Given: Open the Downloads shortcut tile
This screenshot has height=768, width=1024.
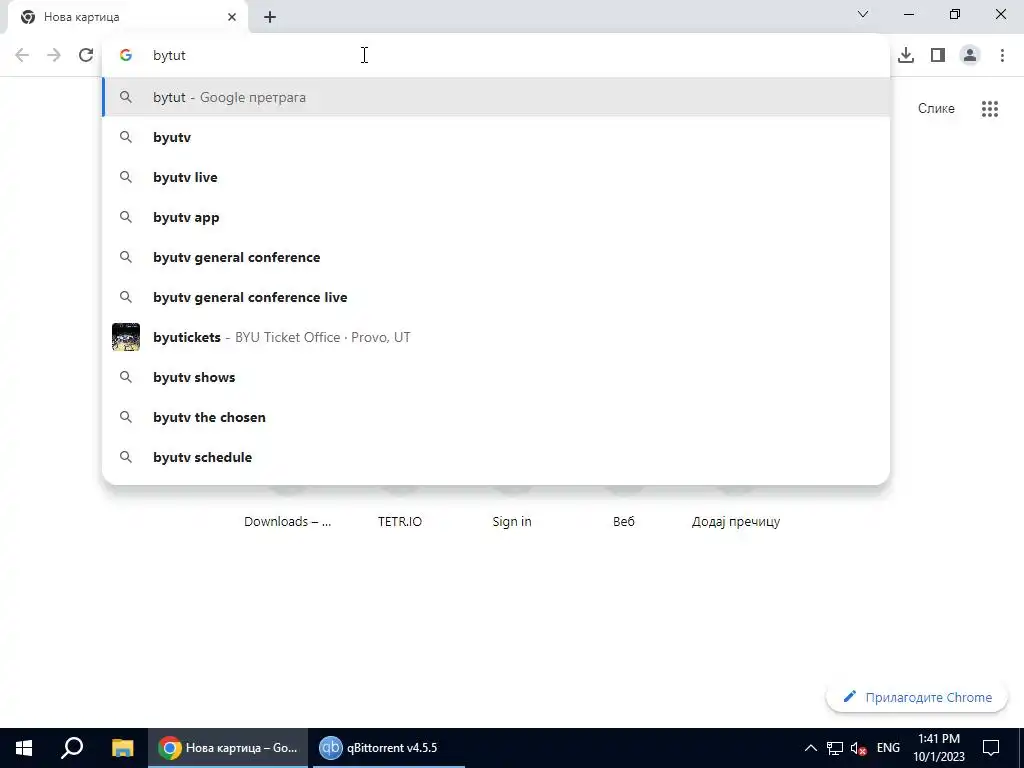Looking at the screenshot, I should [287, 521].
